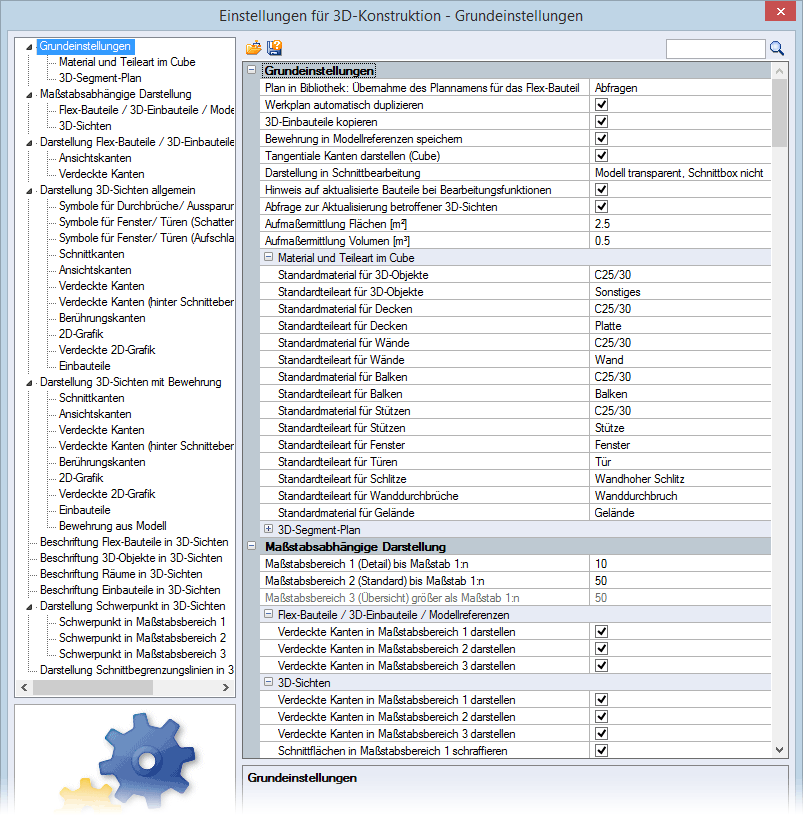Image resolution: width=803 pixels, height=815 pixels.
Task: Toggle Hinweis auf aktualisierte Bauteile checkbox
Action: (x=601, y=190)
